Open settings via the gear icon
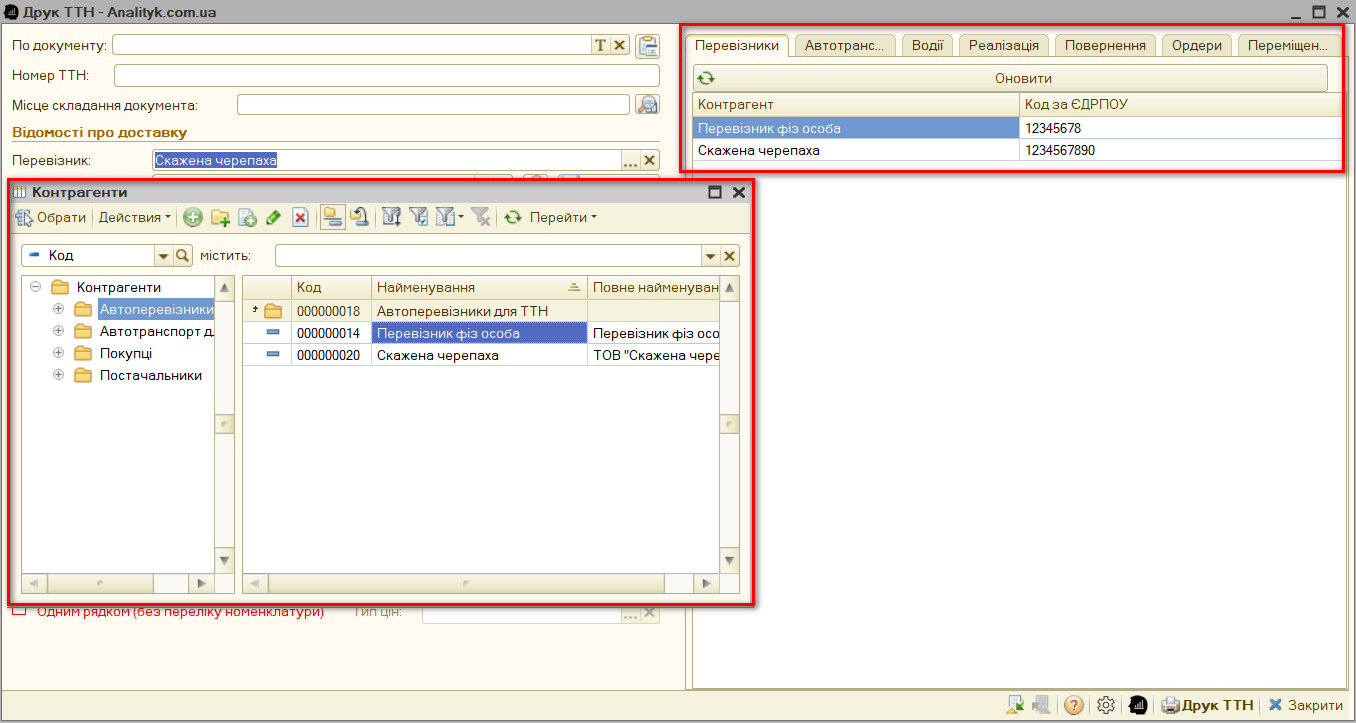Image resolution: width=1356 pixels, height=723 pixels. pyautogui.click(x=1105, y=705)
